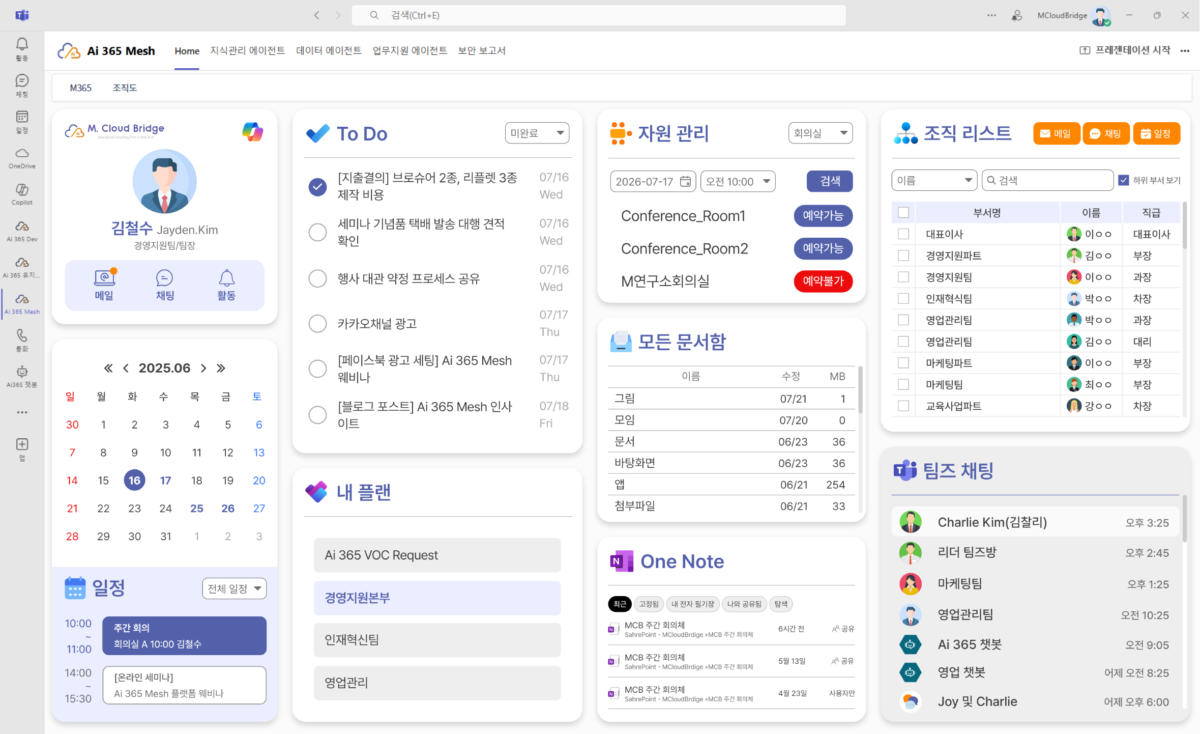Switch to 보안 보고서 tab
Viewport: 1200px width, 734px height.
coord(482,50)
